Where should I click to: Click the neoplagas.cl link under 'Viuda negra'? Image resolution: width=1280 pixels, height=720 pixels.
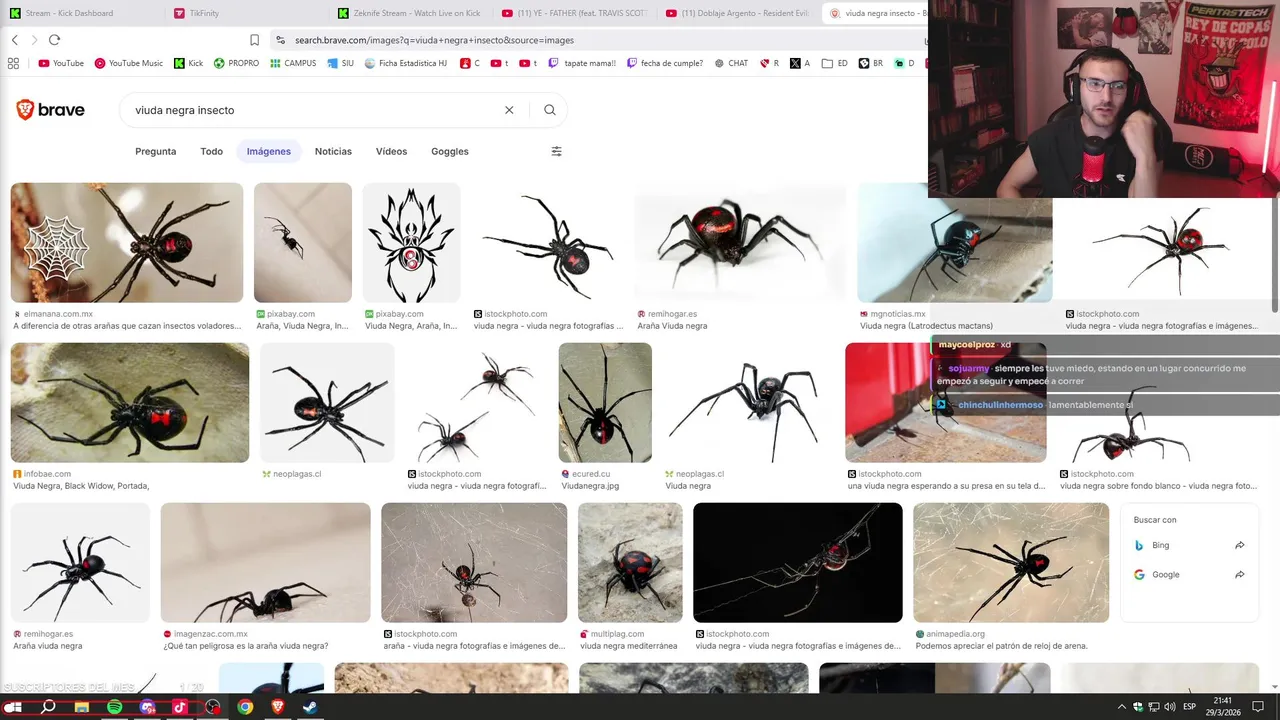click(699, 474)
